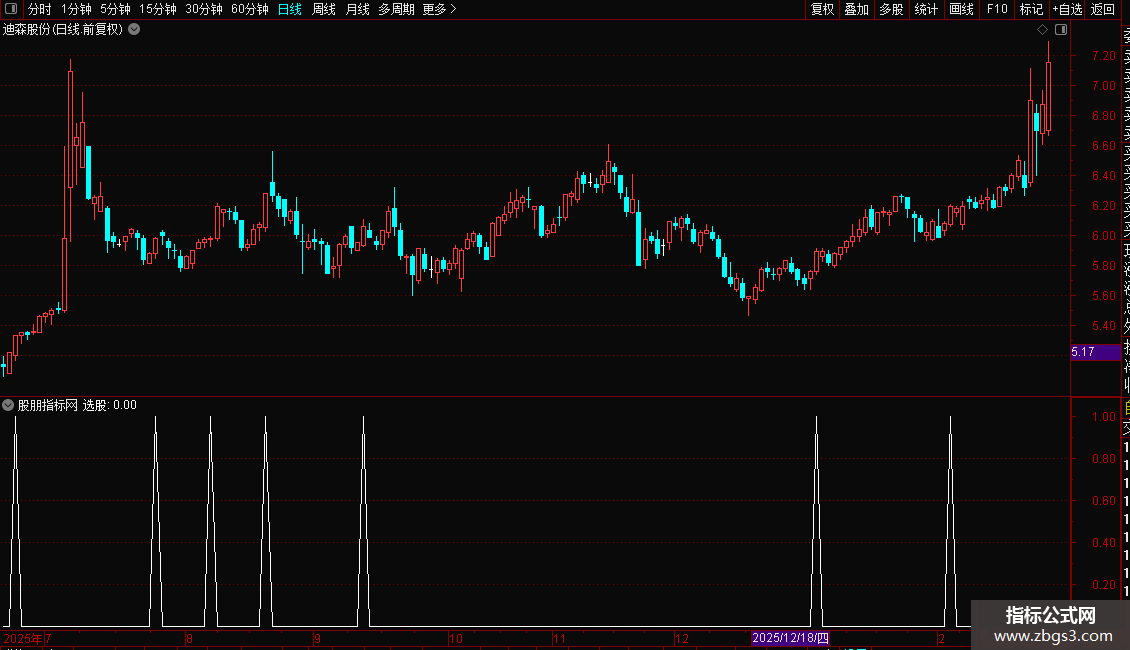Click the 选股: 0.00 indicator value
The image size is (1130, 650).
tap(110, 405)
